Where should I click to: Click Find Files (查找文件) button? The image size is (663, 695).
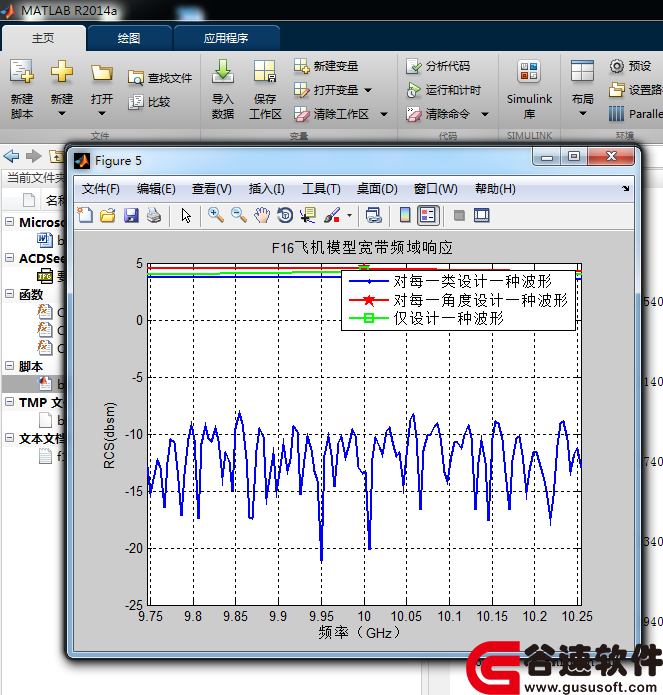pos(160,78)
